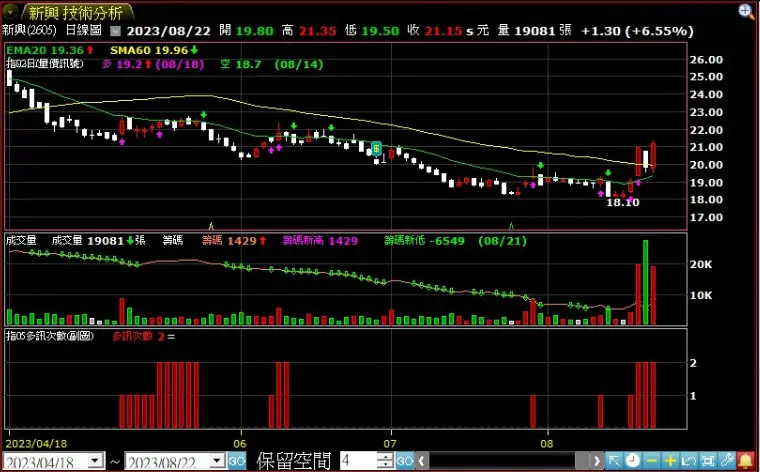
Task: Click the 多訊次數 2 value label
Action: tap(143, 336)
